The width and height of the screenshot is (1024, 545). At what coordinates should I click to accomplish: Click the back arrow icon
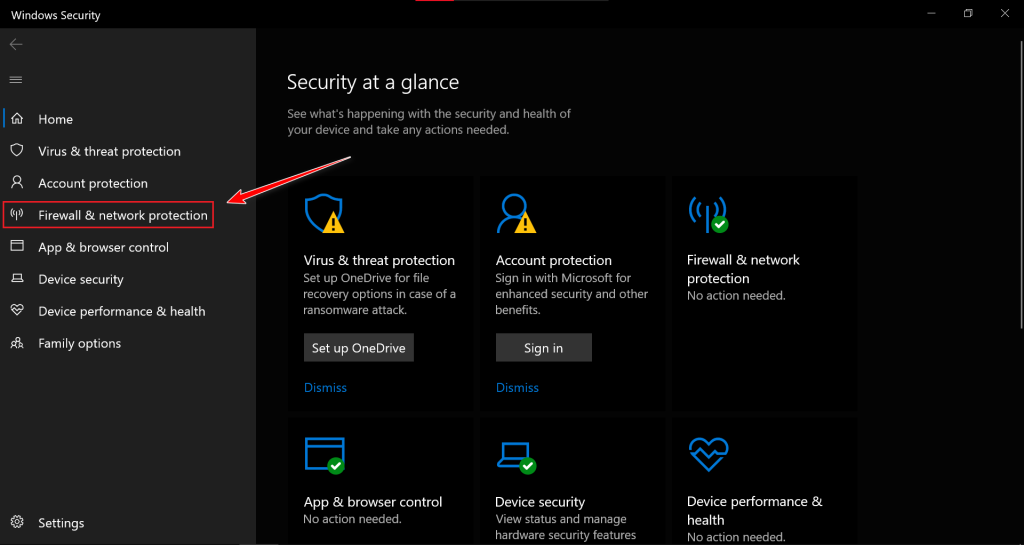[16, 45]
